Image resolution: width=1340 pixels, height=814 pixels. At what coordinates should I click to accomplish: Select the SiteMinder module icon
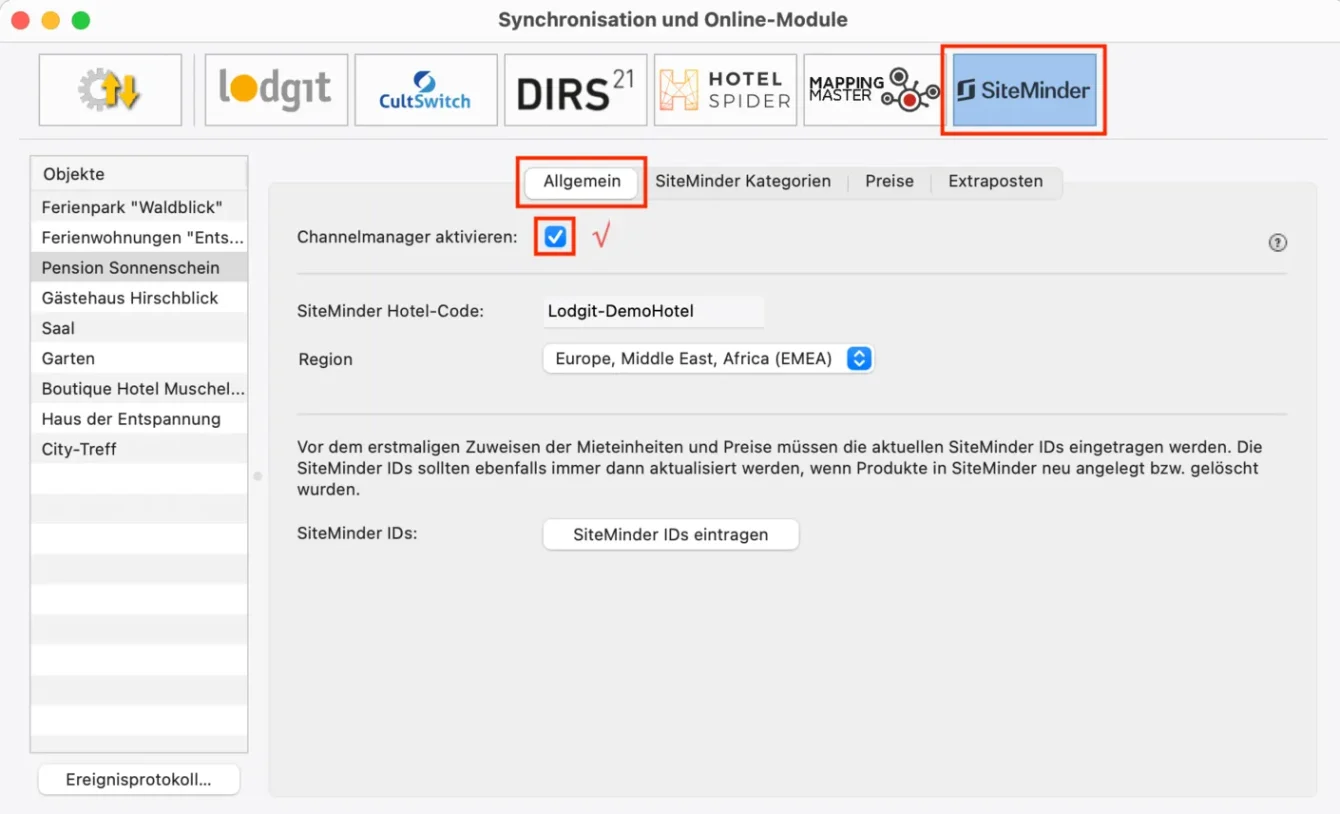tap(1024, 90)
